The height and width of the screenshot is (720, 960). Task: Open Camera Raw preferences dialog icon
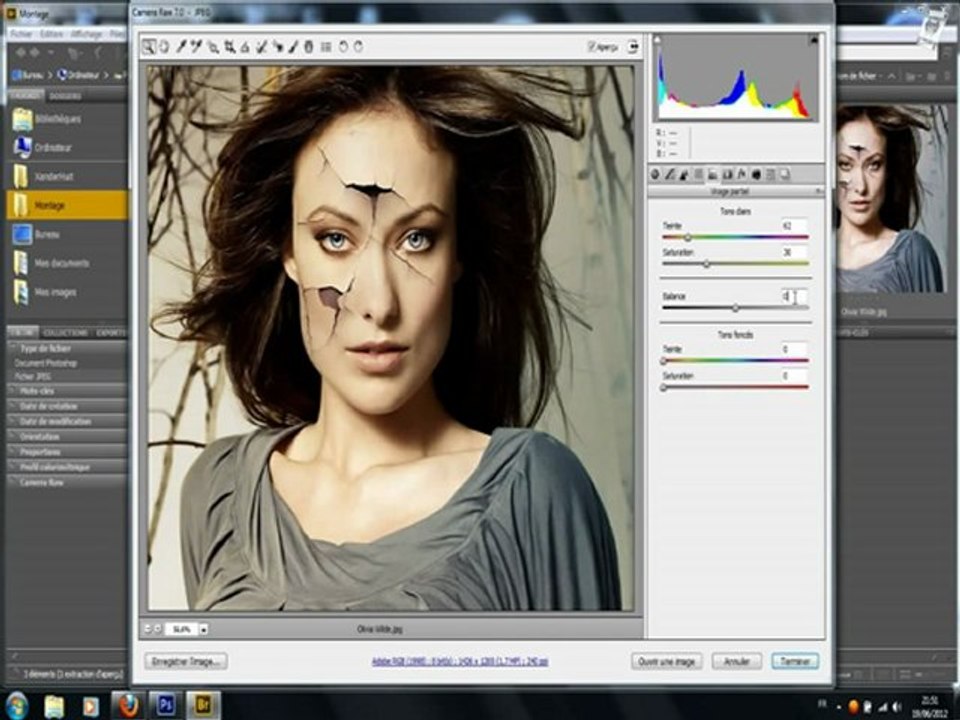[326, 47]
